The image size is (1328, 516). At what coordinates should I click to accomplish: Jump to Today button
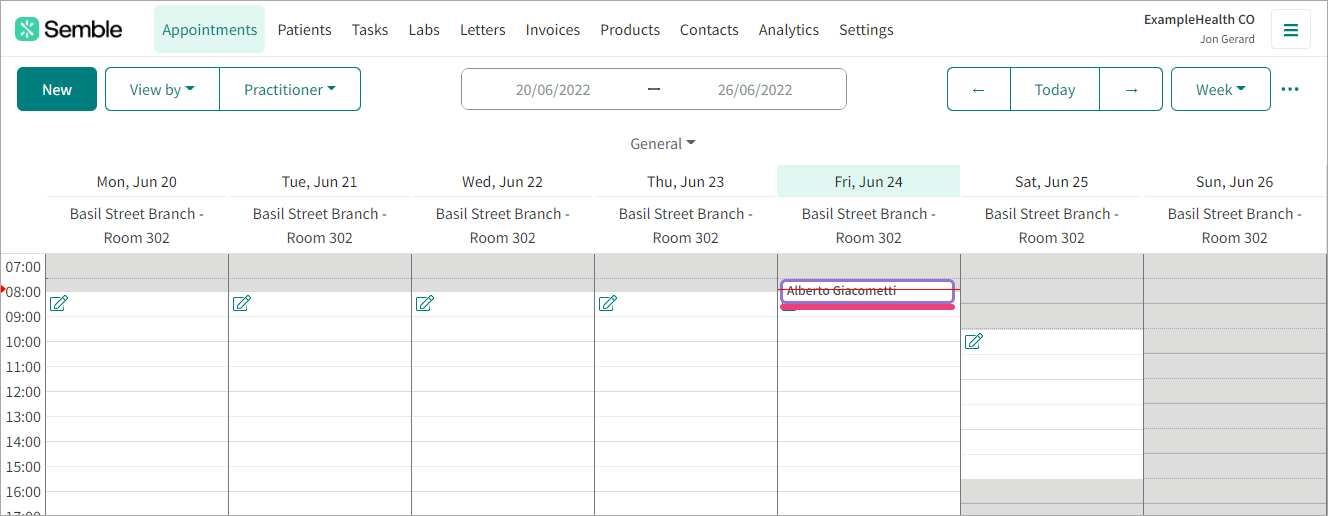coord(1054,89)
